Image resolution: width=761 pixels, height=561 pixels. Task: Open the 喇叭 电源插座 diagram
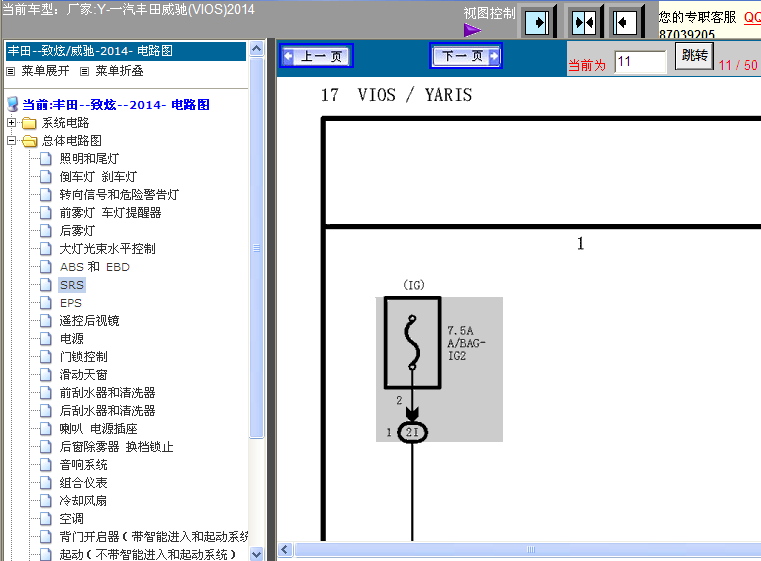click(99, 429)
